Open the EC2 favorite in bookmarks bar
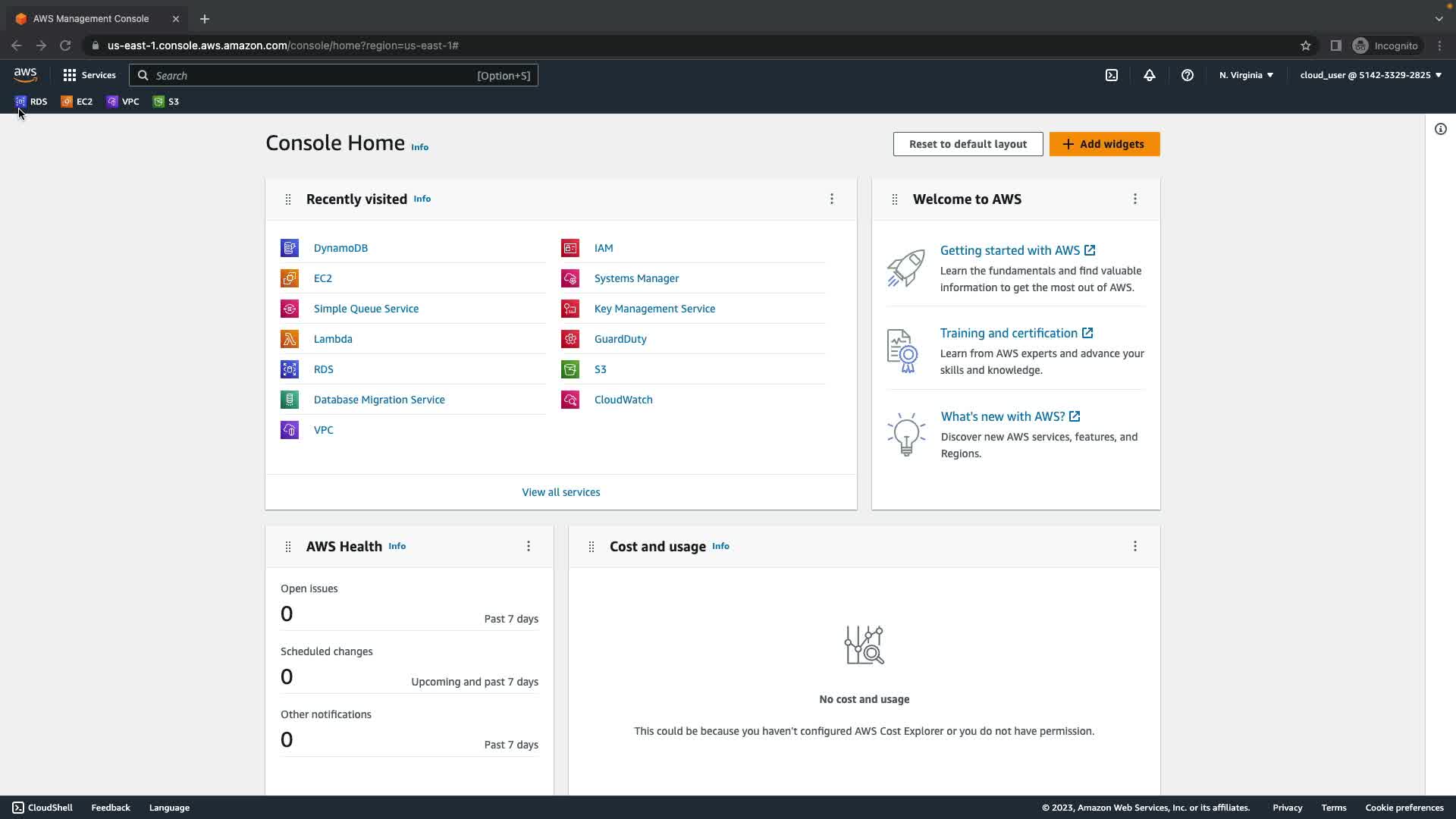This screenshot has width=1456, height=819. click(x=77, y=102)
